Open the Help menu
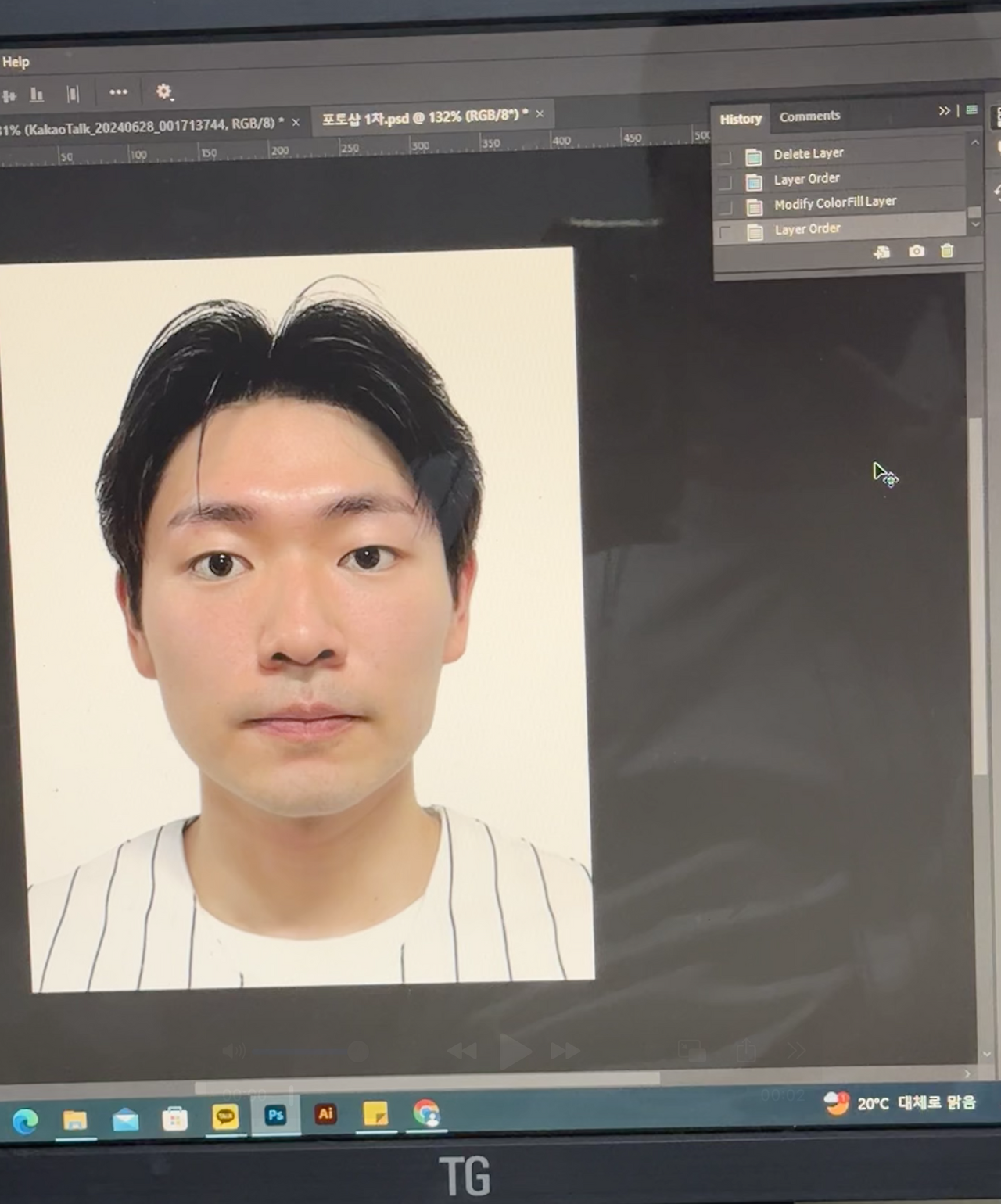This screenshot has height=1204, width=1001. pyautogui.click(x=16, y=61)
